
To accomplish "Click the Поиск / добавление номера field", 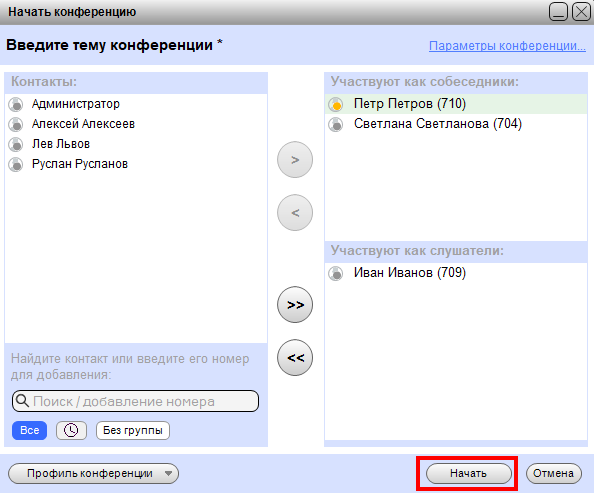I will pos(135,401).
